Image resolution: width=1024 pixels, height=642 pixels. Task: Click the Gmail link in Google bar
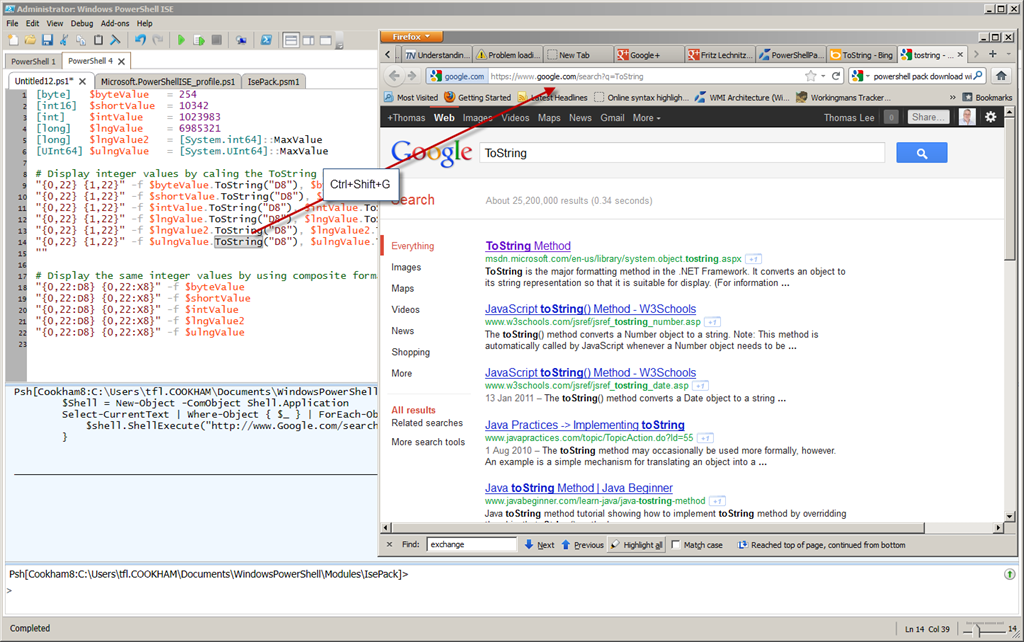point(612,118)
